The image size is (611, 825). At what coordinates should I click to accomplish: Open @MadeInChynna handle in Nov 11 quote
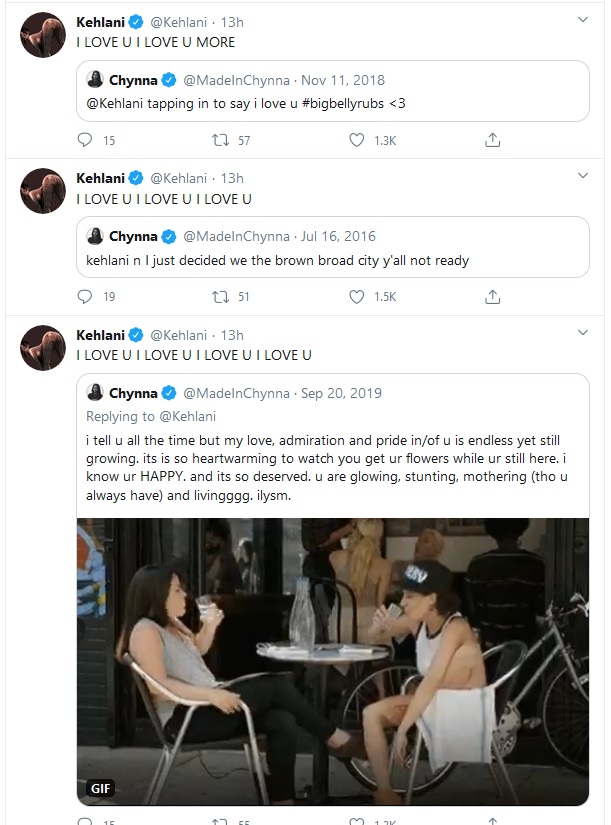click(x=236, y=81)
